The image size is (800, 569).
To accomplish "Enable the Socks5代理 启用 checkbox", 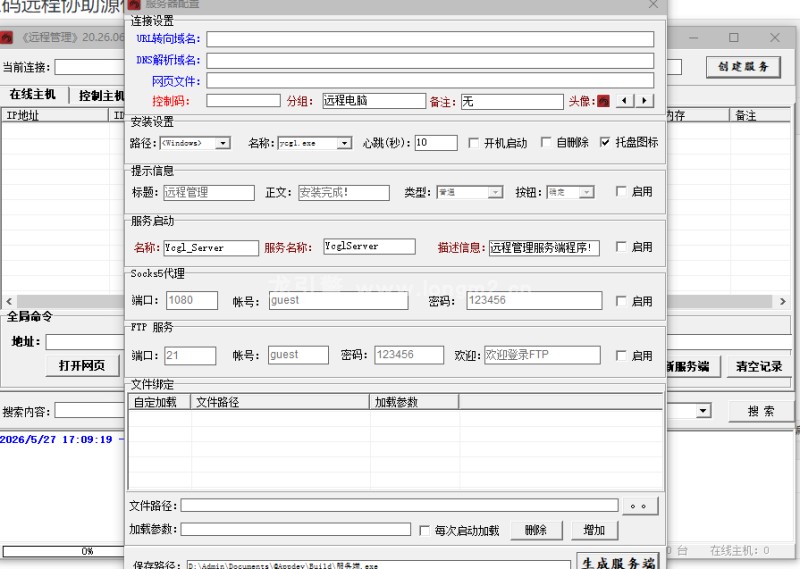I will pyautogui.click(x=621, y=301).
